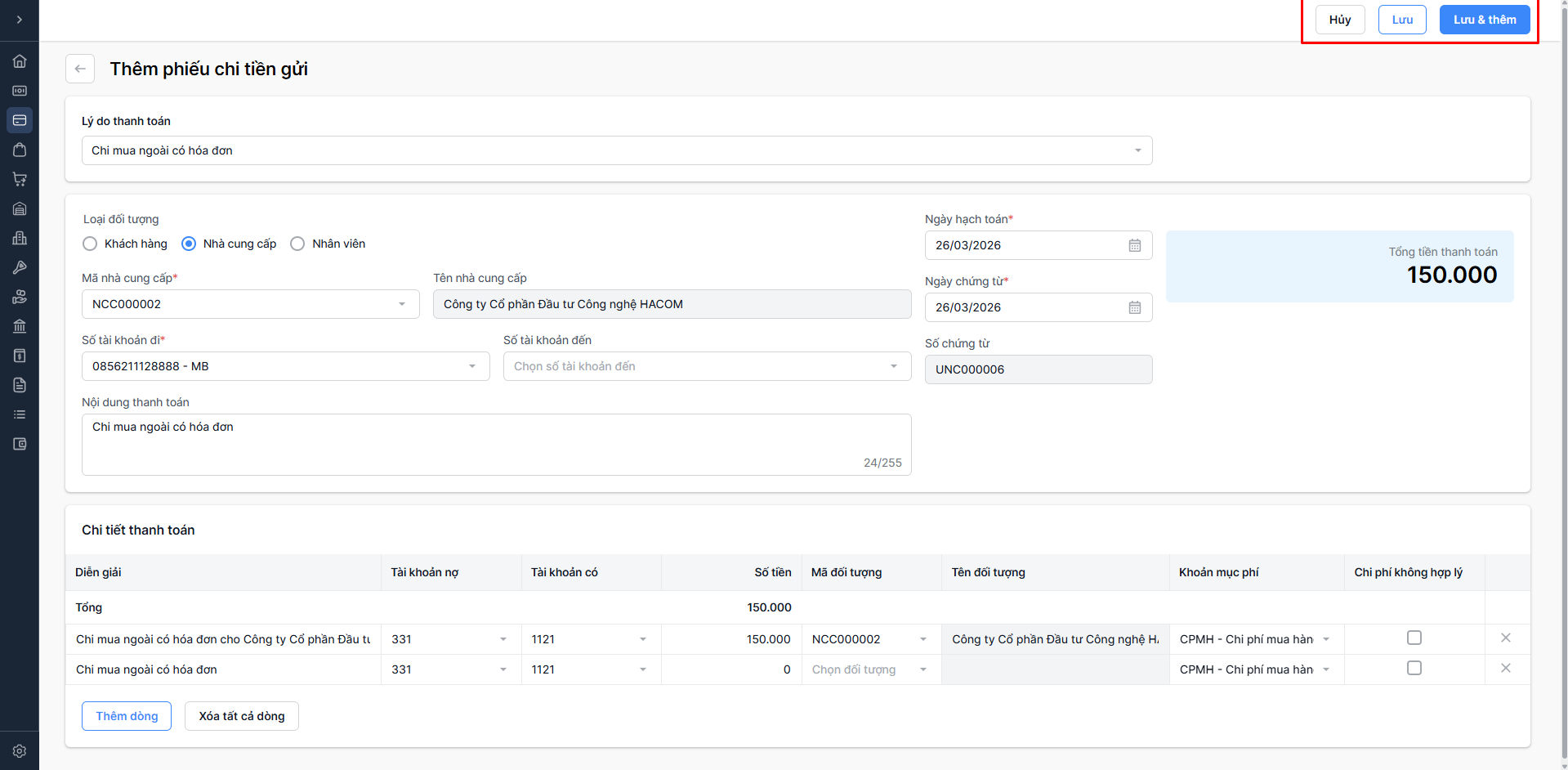Image resolution: width=1568 pixels, height=770 pixels.
Task: Open the calendar for Ngày hạch toán
Action: (x=1134, y=245)
